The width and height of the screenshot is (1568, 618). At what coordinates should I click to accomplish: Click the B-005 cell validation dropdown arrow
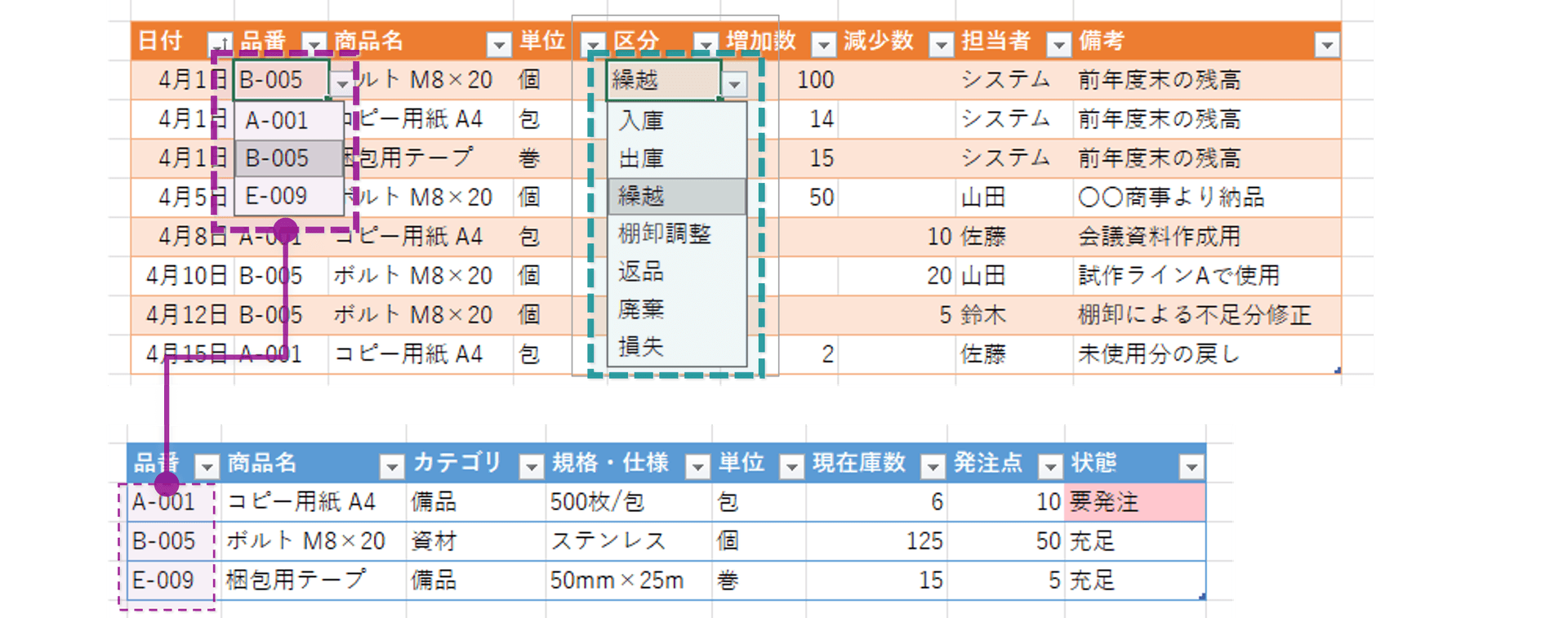pos(341,83)
